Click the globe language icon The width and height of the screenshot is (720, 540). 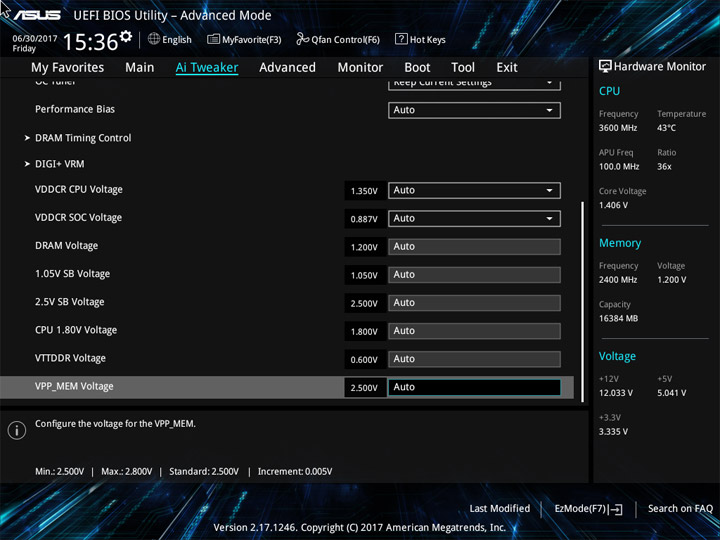(x=154, y=39)
